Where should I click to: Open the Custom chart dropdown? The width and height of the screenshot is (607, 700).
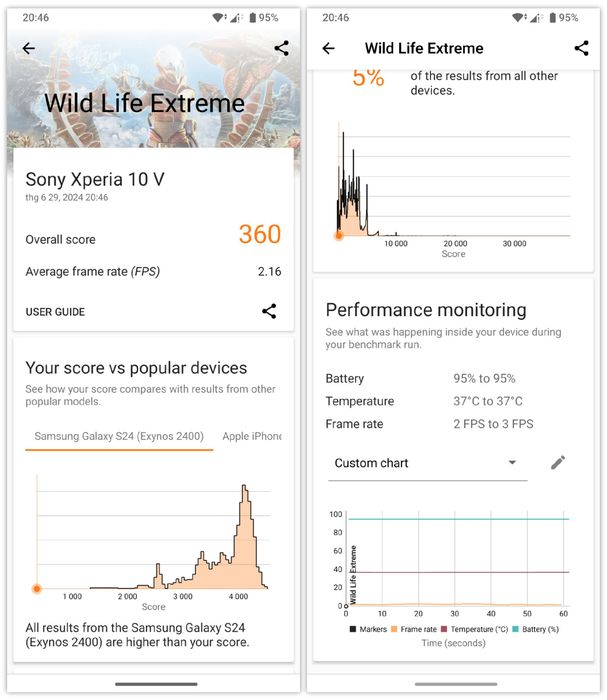tap(428, 463)
